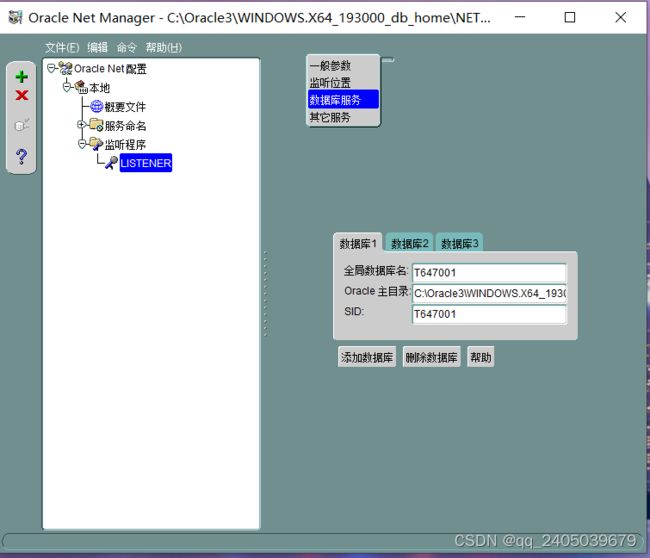
Task: Open help via the question mark icon
Action: click(21, 156)
